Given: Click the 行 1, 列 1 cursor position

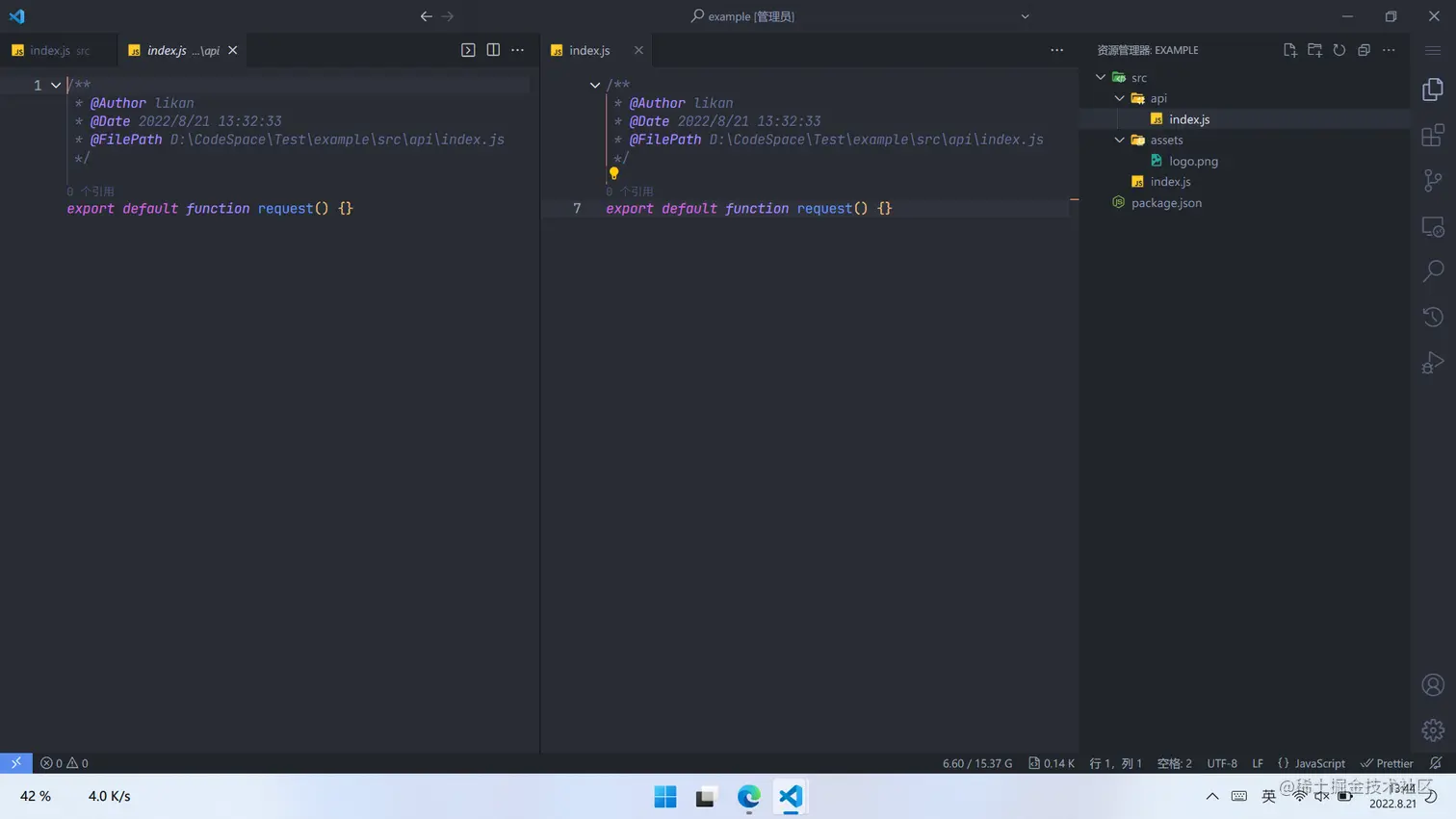Looking at the screenshot, I should (x=1115, y=763).
